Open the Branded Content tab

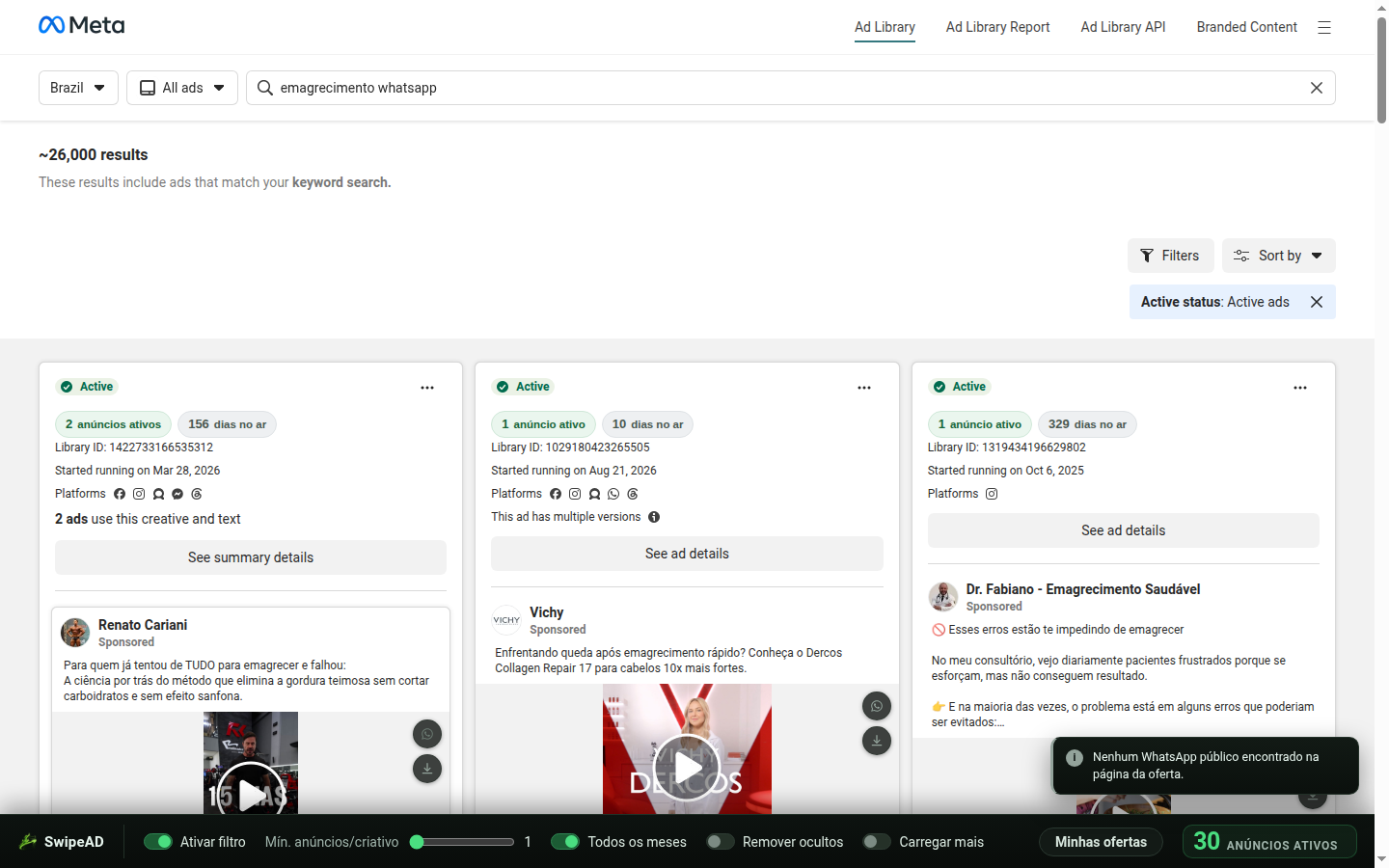pyautogui.click(x=1246, y=27)
